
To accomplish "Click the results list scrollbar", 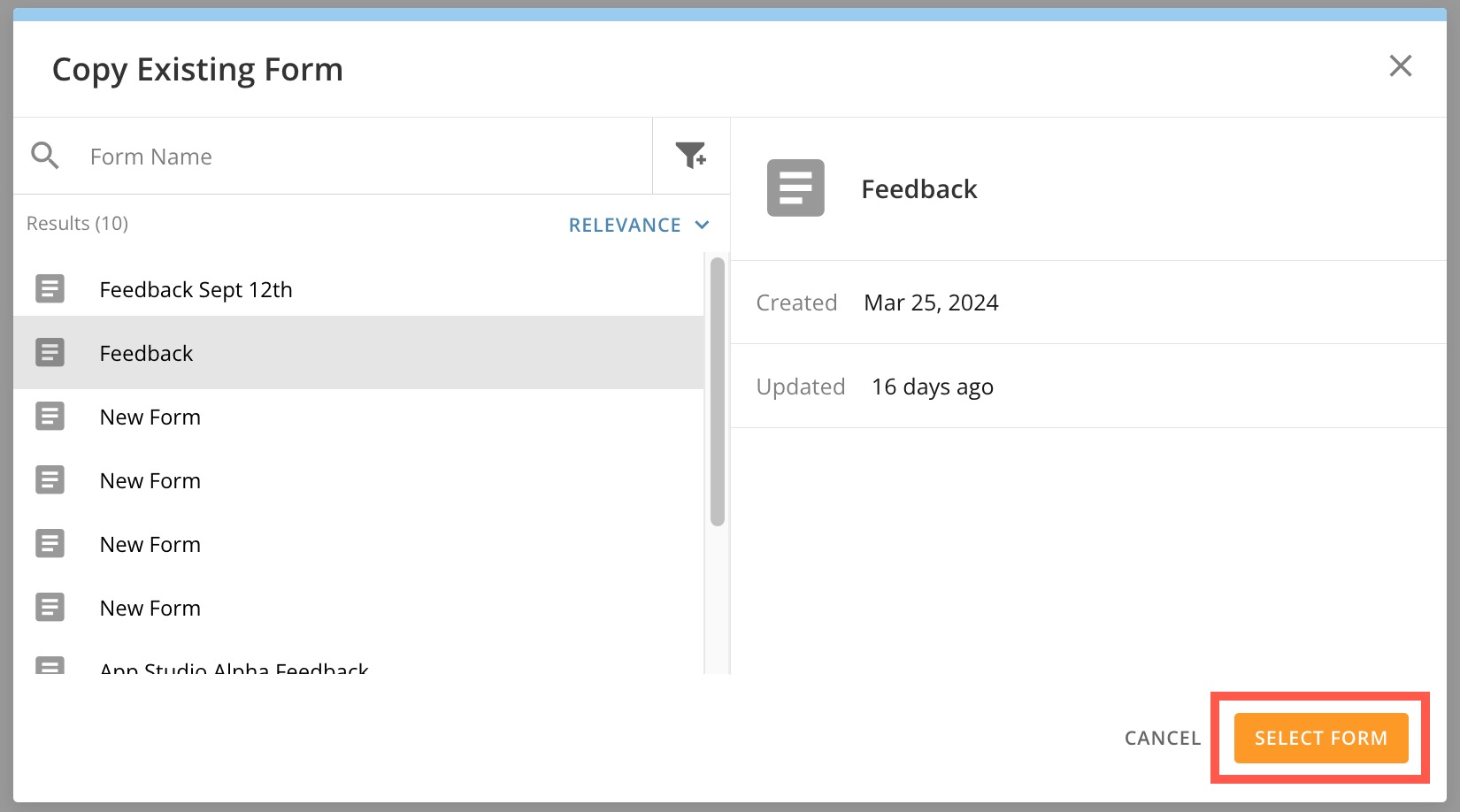I will pyautogui.click(x=717, y=391).
